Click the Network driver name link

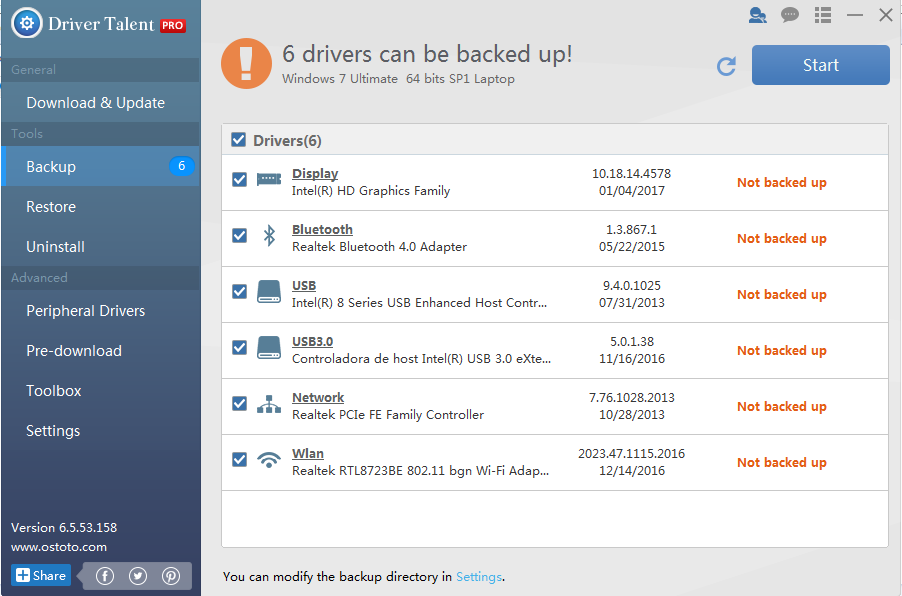(x=318, y=398)
